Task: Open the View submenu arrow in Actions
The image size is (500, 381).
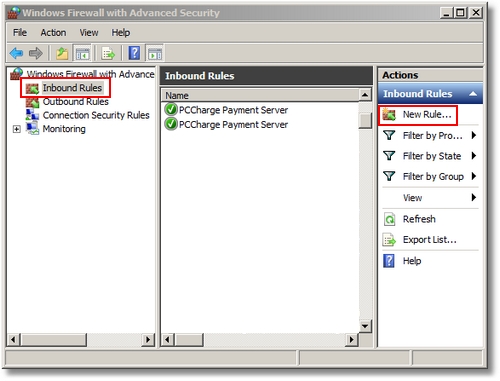Action: click(x=474, y=197)
